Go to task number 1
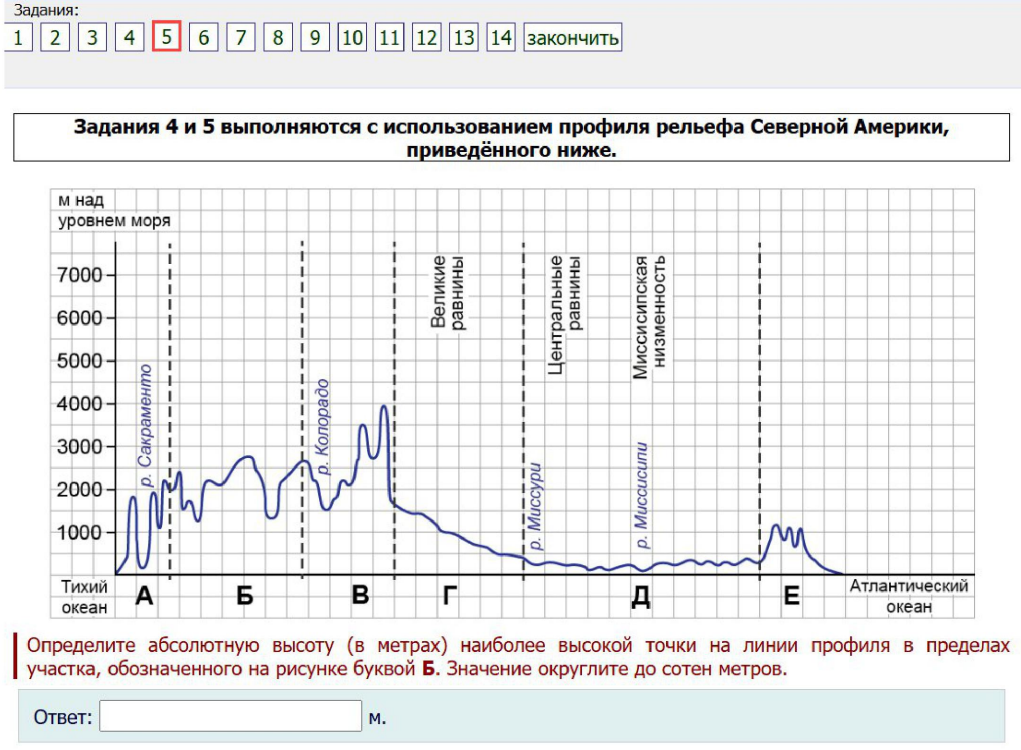1021x750 pixels. tap(18, 38)
